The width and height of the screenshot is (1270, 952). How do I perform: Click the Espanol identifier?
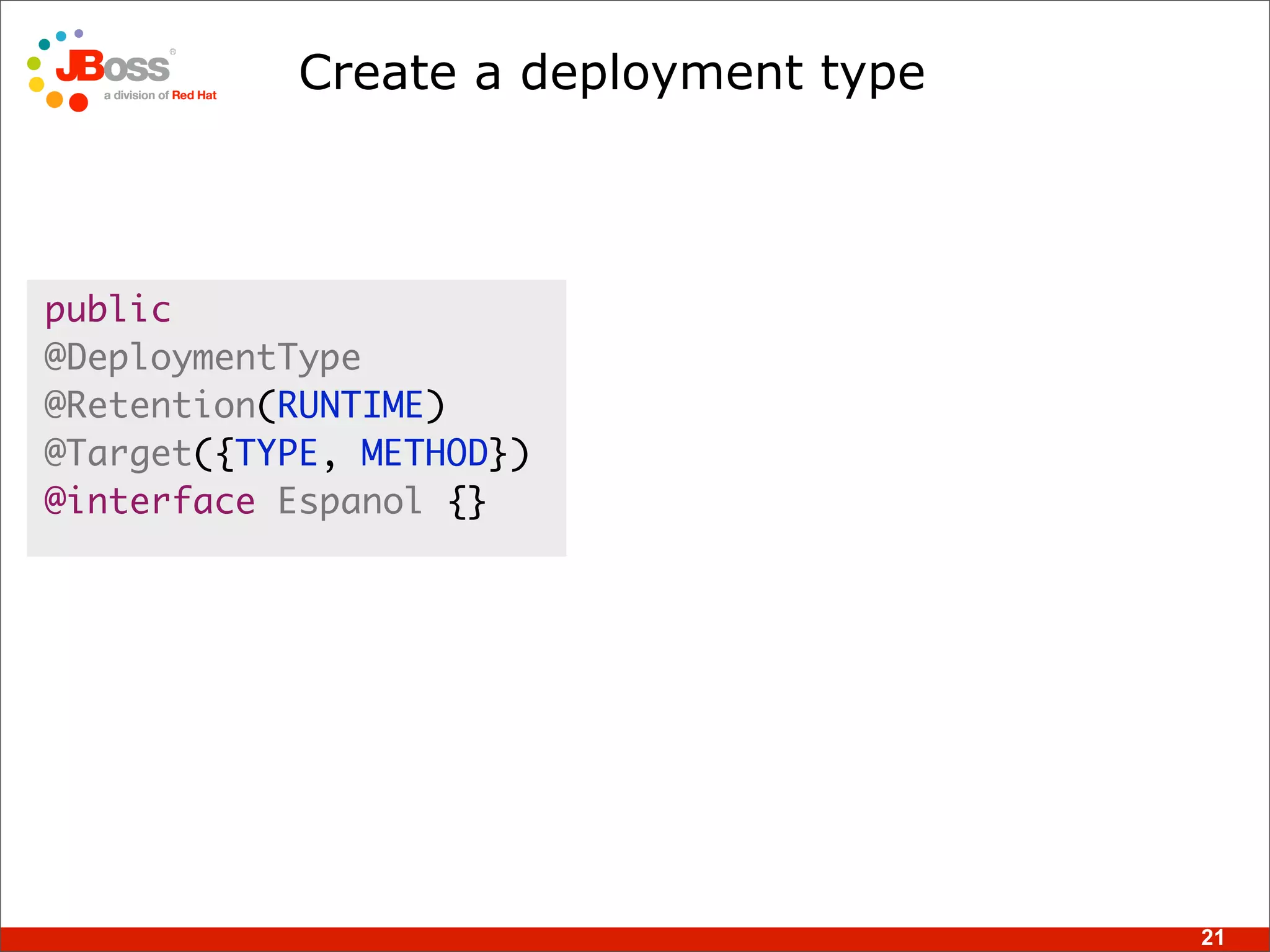(350, 501)
